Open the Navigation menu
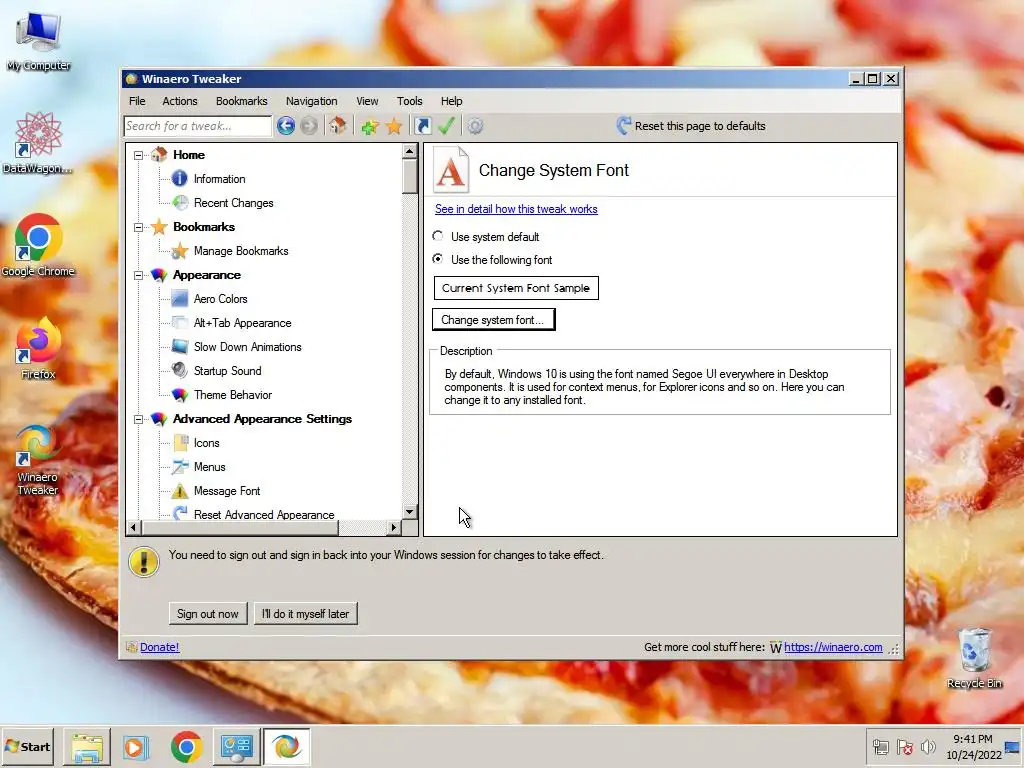Image resolution: width=1024 pixels, height=768 pixels. click(312, 101)
